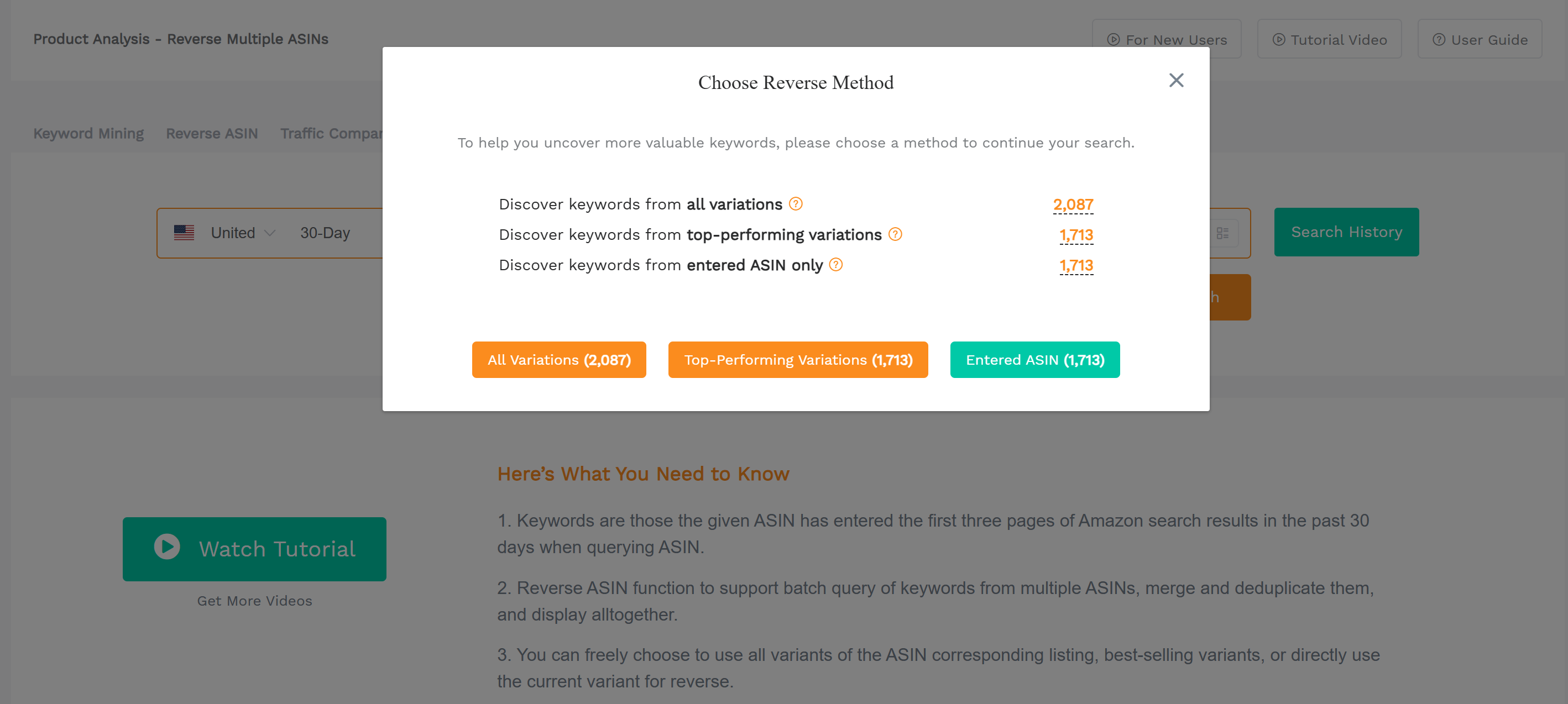This screenshot has height=704, width=1568.
Task: Follow the Get More Videos link
Action: click(254, 601)
